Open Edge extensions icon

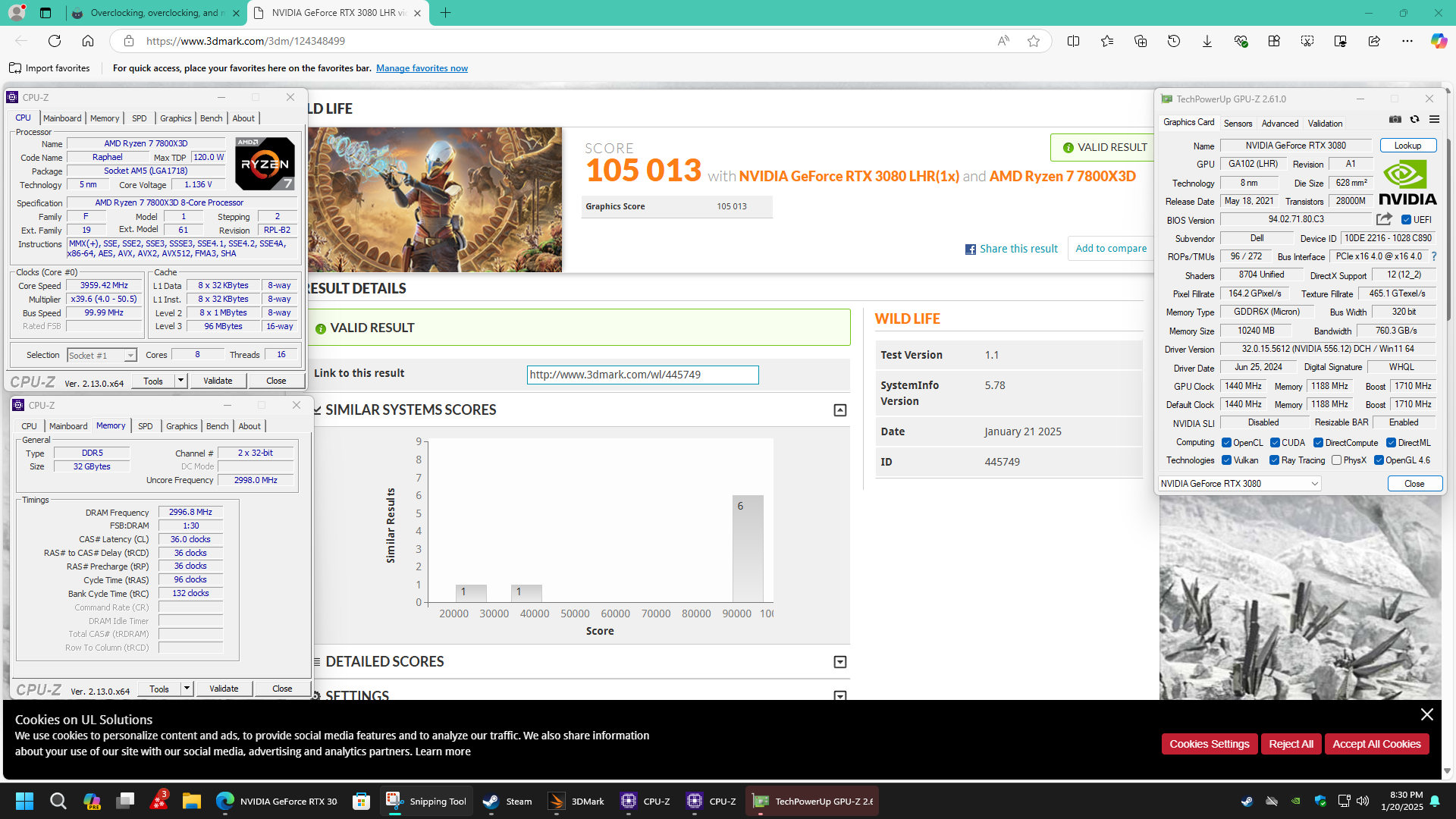point(1274,41)
